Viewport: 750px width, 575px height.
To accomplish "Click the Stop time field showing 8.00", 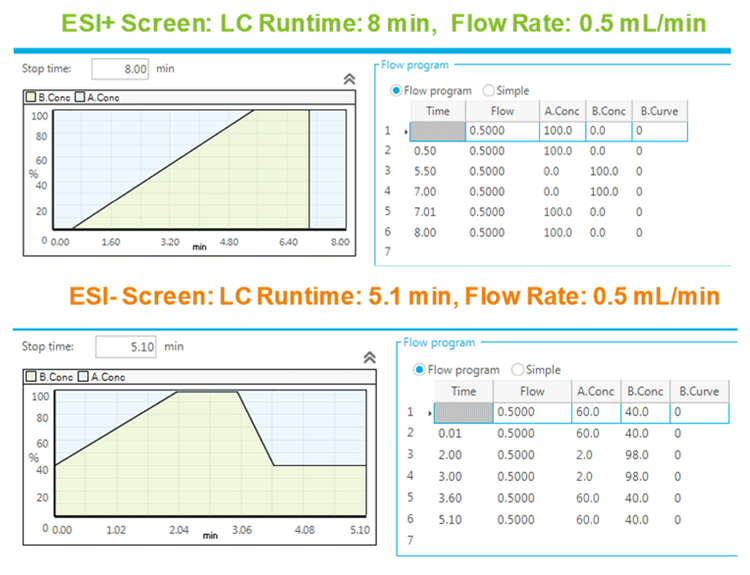I will pos(122,69).
